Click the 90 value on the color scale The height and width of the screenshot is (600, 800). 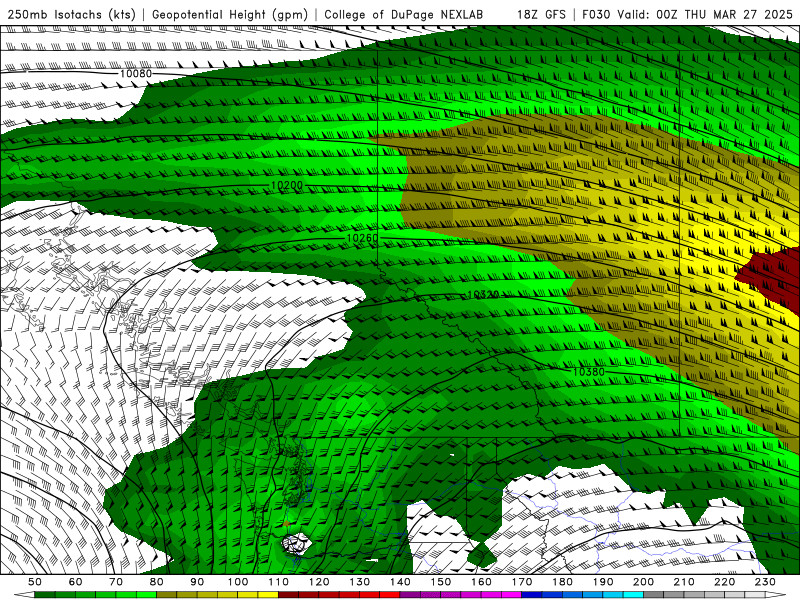tap(197, 582)
